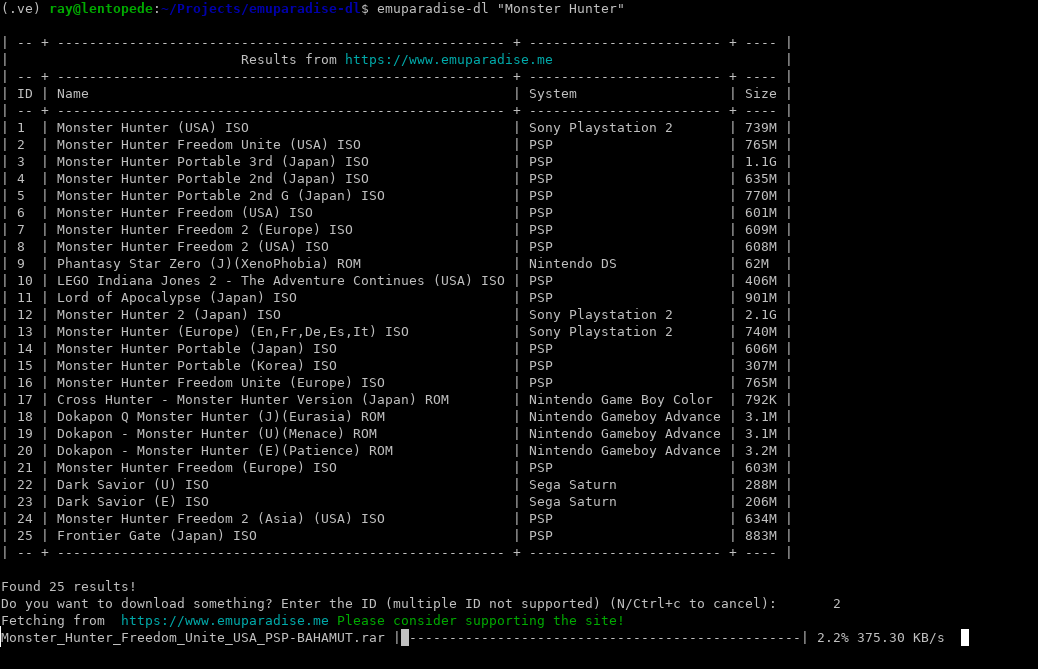
Task: Select 'Monster Hunter Freedom 2 (Asia) (USA) ISO'
Action: [220, 519]
